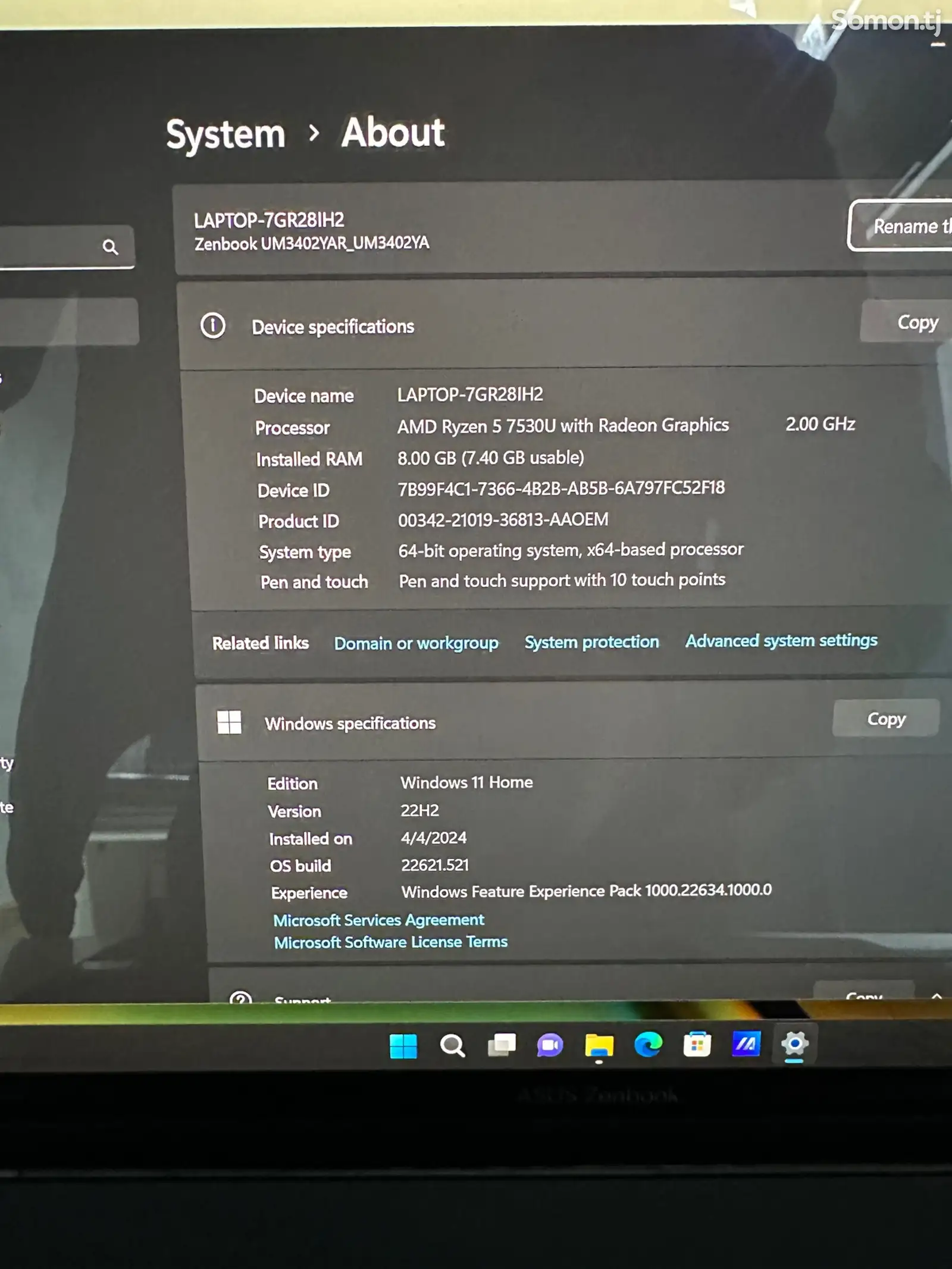Select version value 22H2
Screen dimensions: 952x1269
point(419,810)
